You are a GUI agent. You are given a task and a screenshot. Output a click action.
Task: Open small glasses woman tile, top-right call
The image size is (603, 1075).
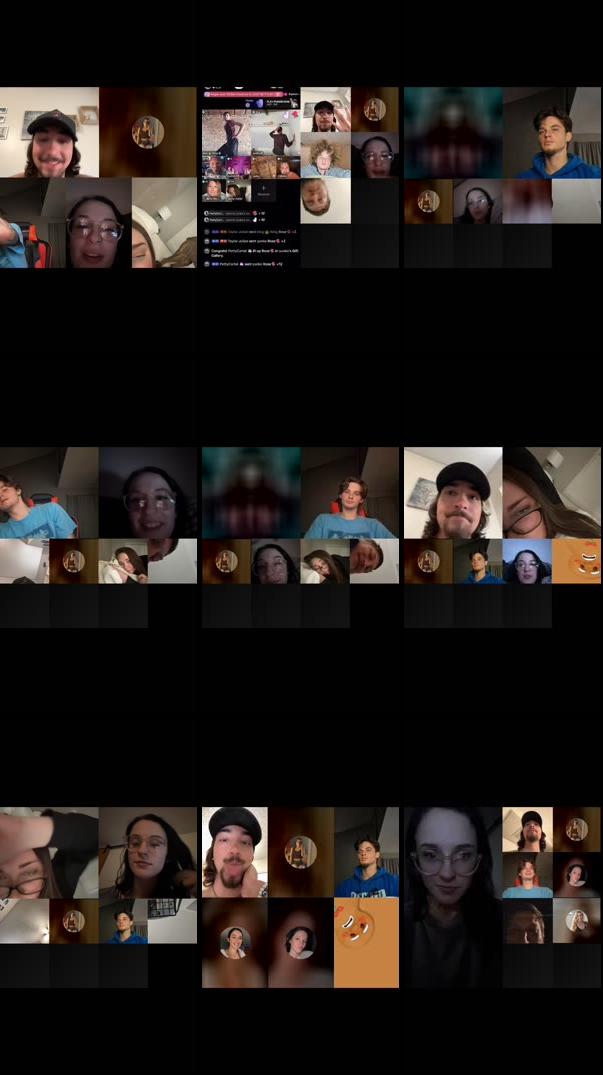click(x=478, y=201)
